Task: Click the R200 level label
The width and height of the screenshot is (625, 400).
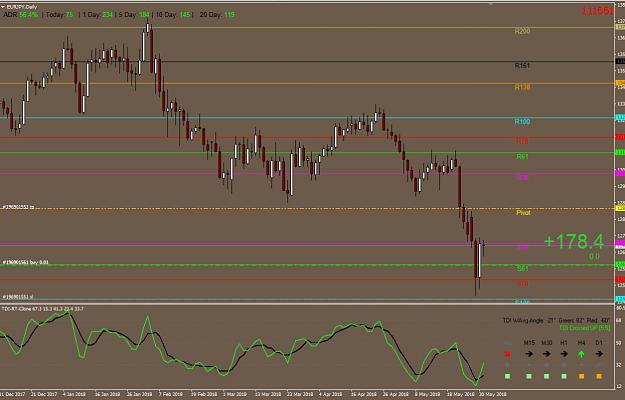Action: click(x=522, y=31)
